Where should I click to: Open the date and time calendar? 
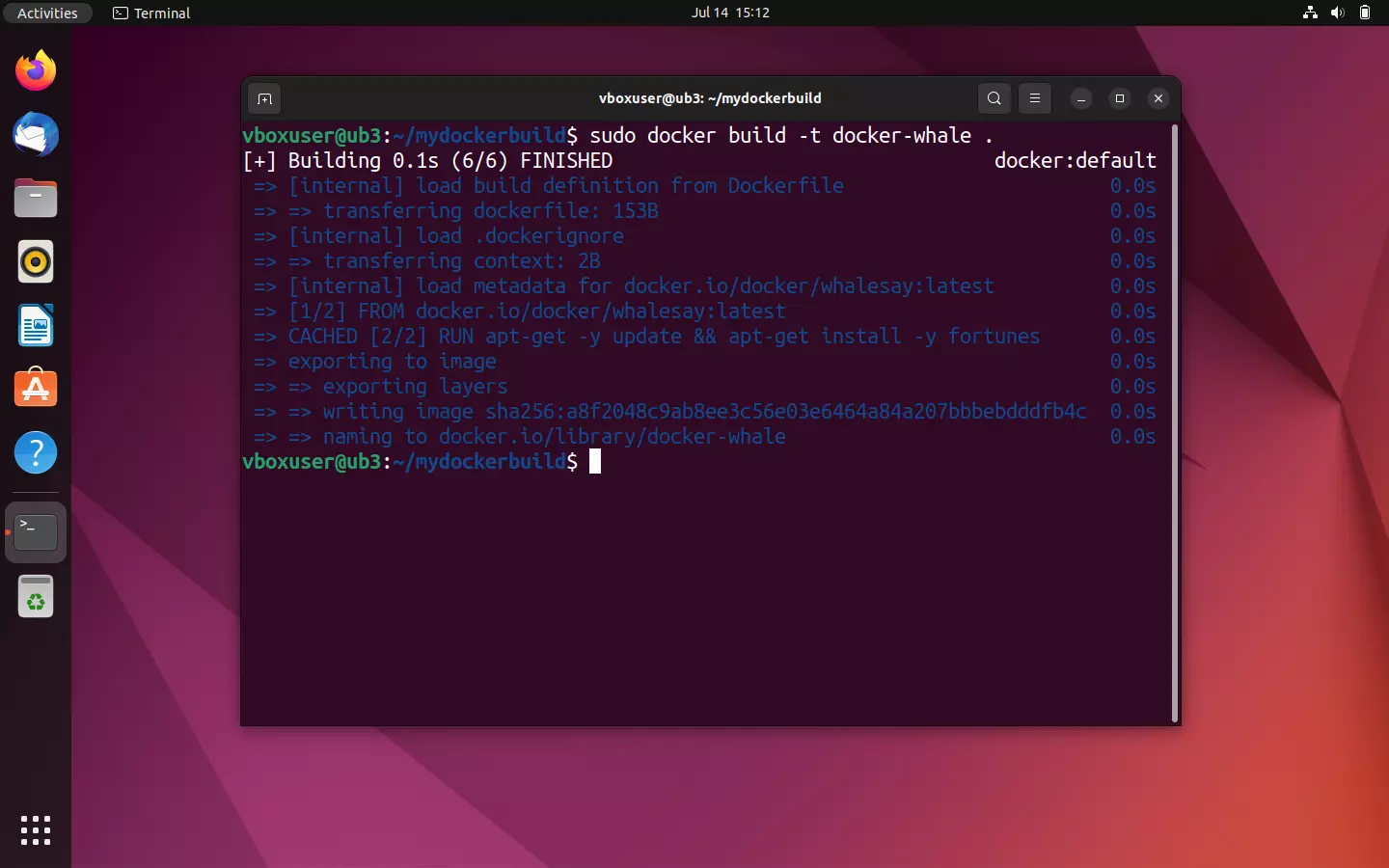point(731,13)
